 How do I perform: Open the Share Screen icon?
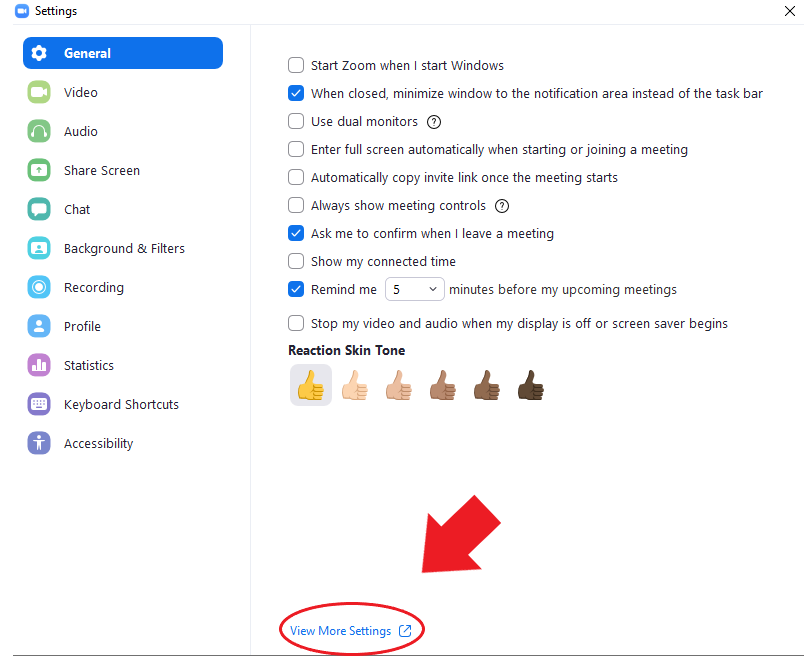click(39, 170)
